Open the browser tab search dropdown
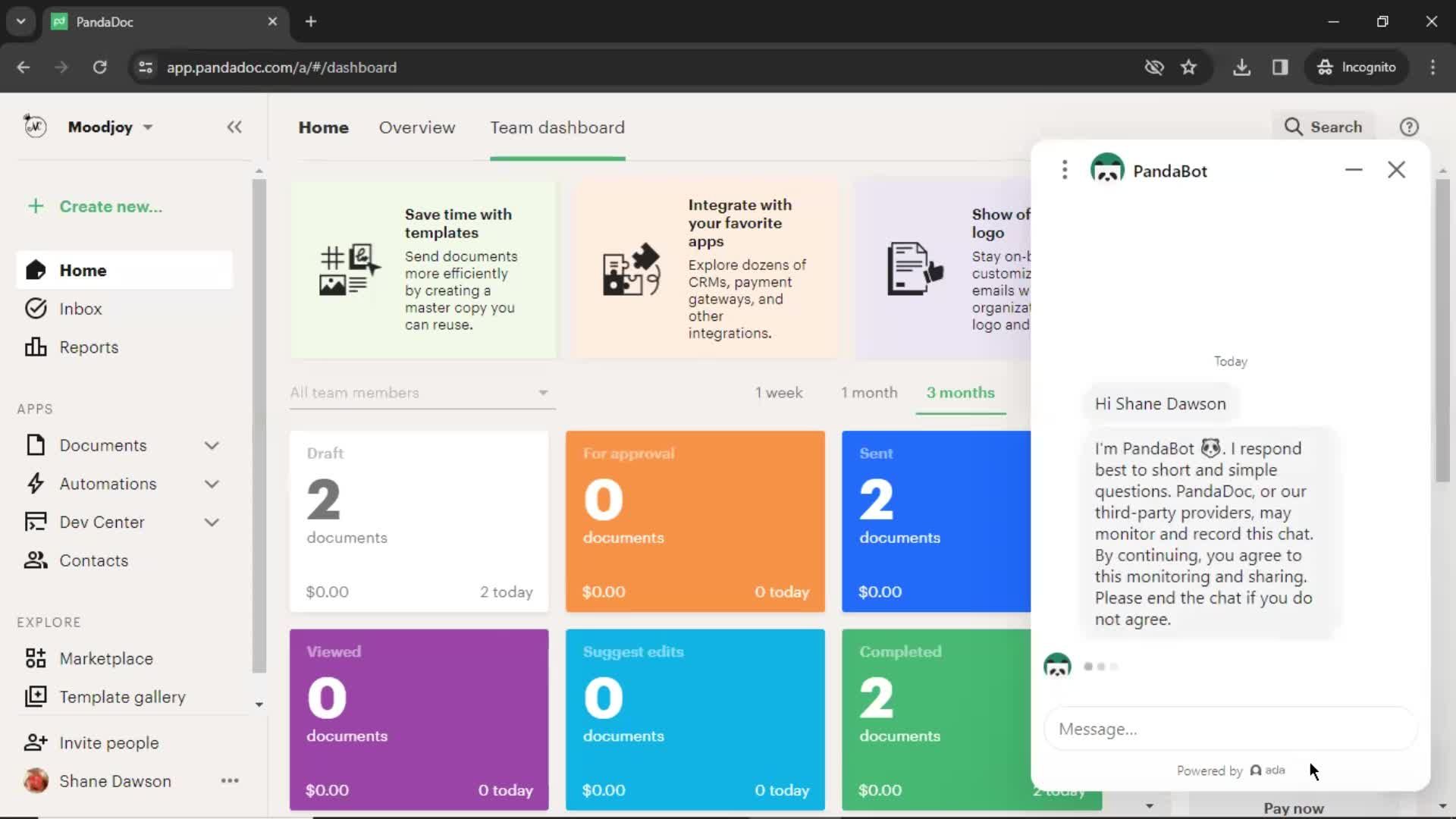 coord(20,21)
